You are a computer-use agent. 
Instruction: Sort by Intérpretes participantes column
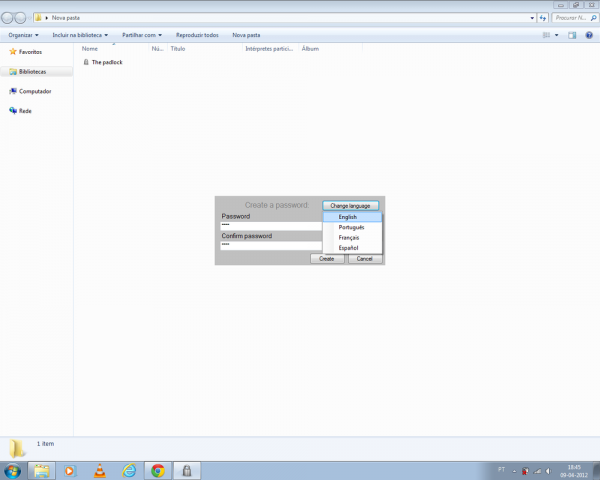click(270, 49)
